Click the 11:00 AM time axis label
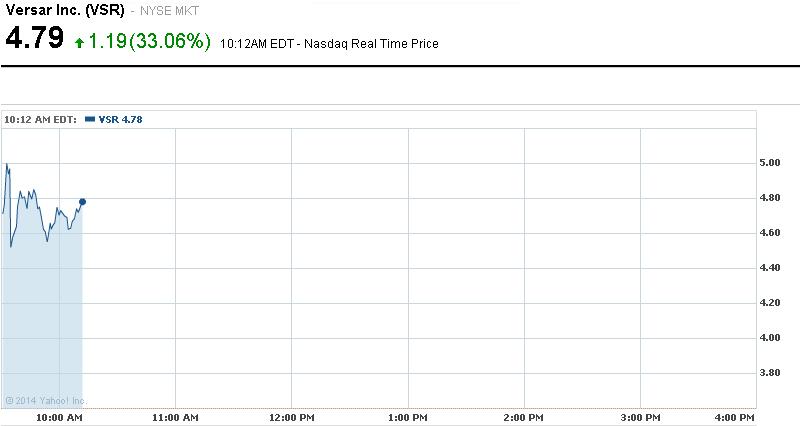Image resolution: width=800 pixels, height=426 pixels. coord(175,416)
